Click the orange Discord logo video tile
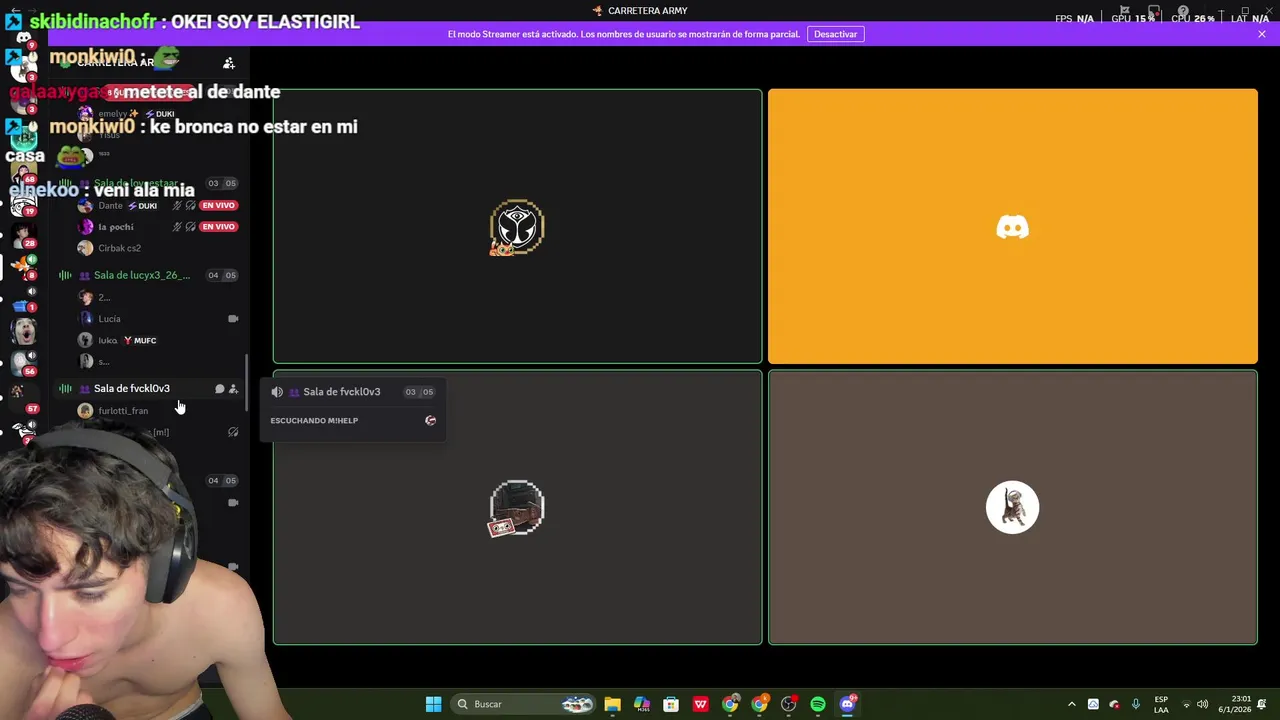1280x720 pixels. (x=1012, y=227)
